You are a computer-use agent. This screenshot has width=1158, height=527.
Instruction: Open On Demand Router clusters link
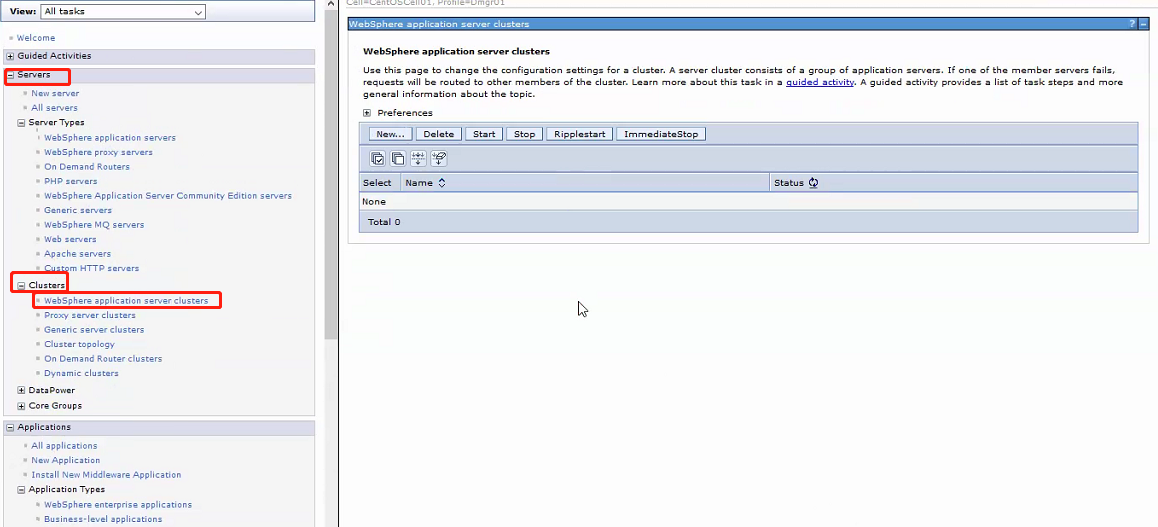click(x=103, y=359)
